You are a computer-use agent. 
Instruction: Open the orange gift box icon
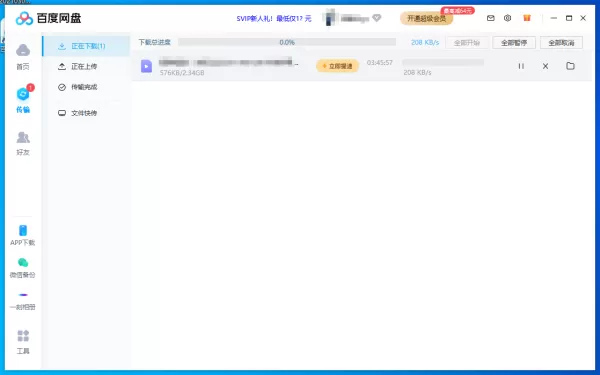coord(527,18)
